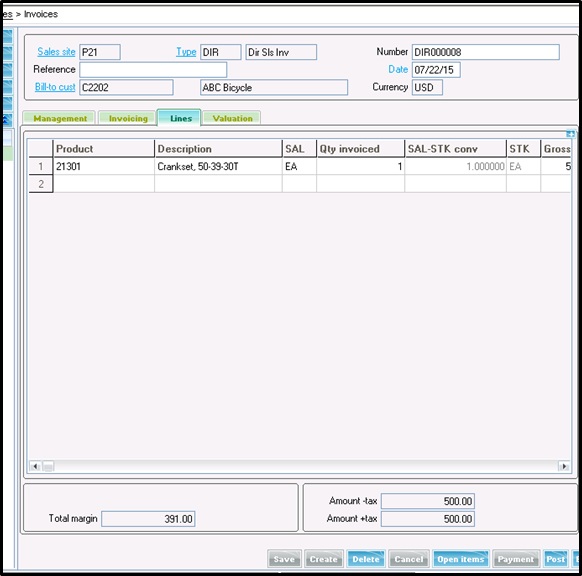Open the Valuation tab
582x576 pixels.
[x=232, y=118]
